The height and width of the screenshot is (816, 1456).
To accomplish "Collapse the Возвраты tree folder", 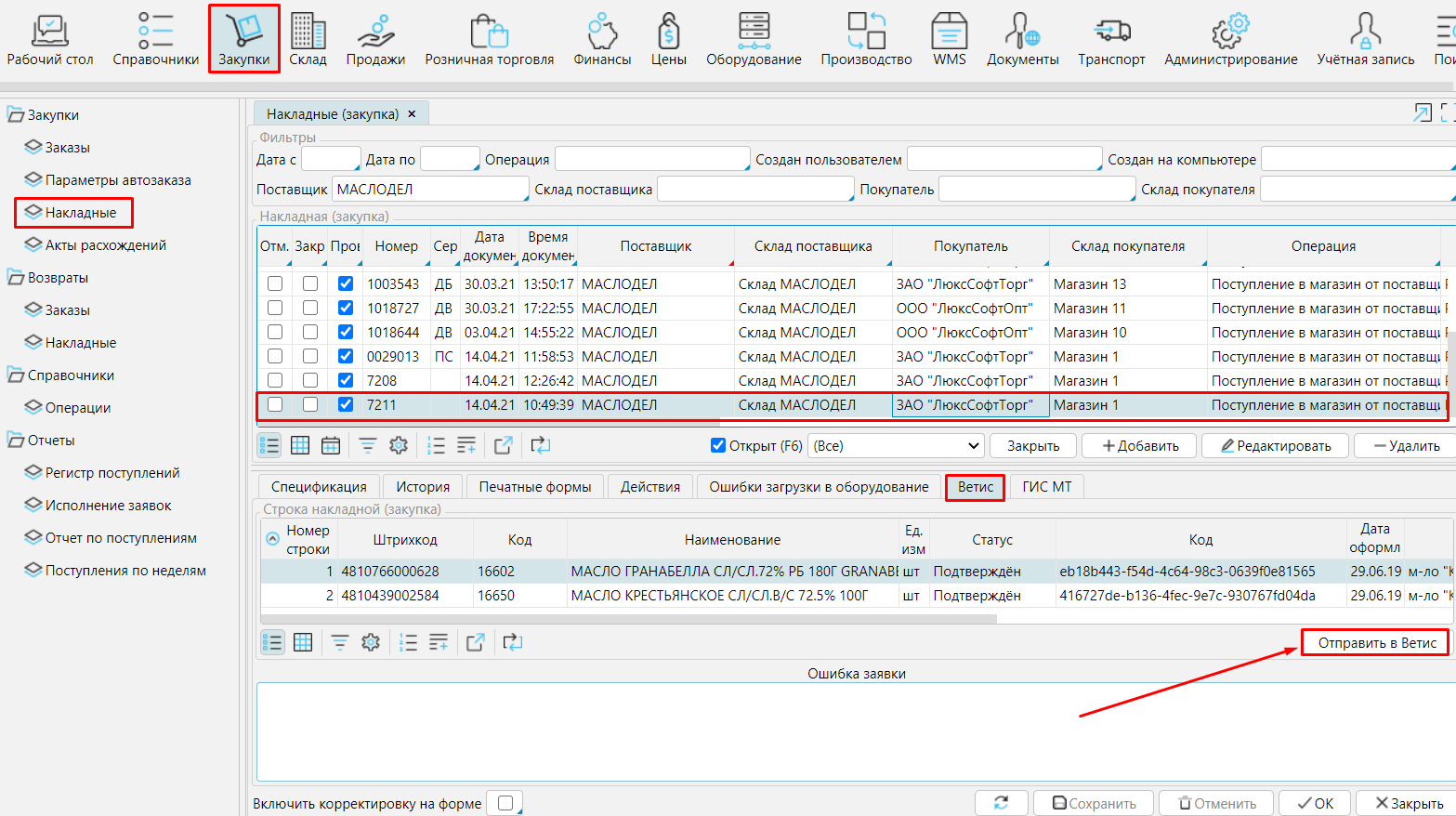I will tap(16, 278).
